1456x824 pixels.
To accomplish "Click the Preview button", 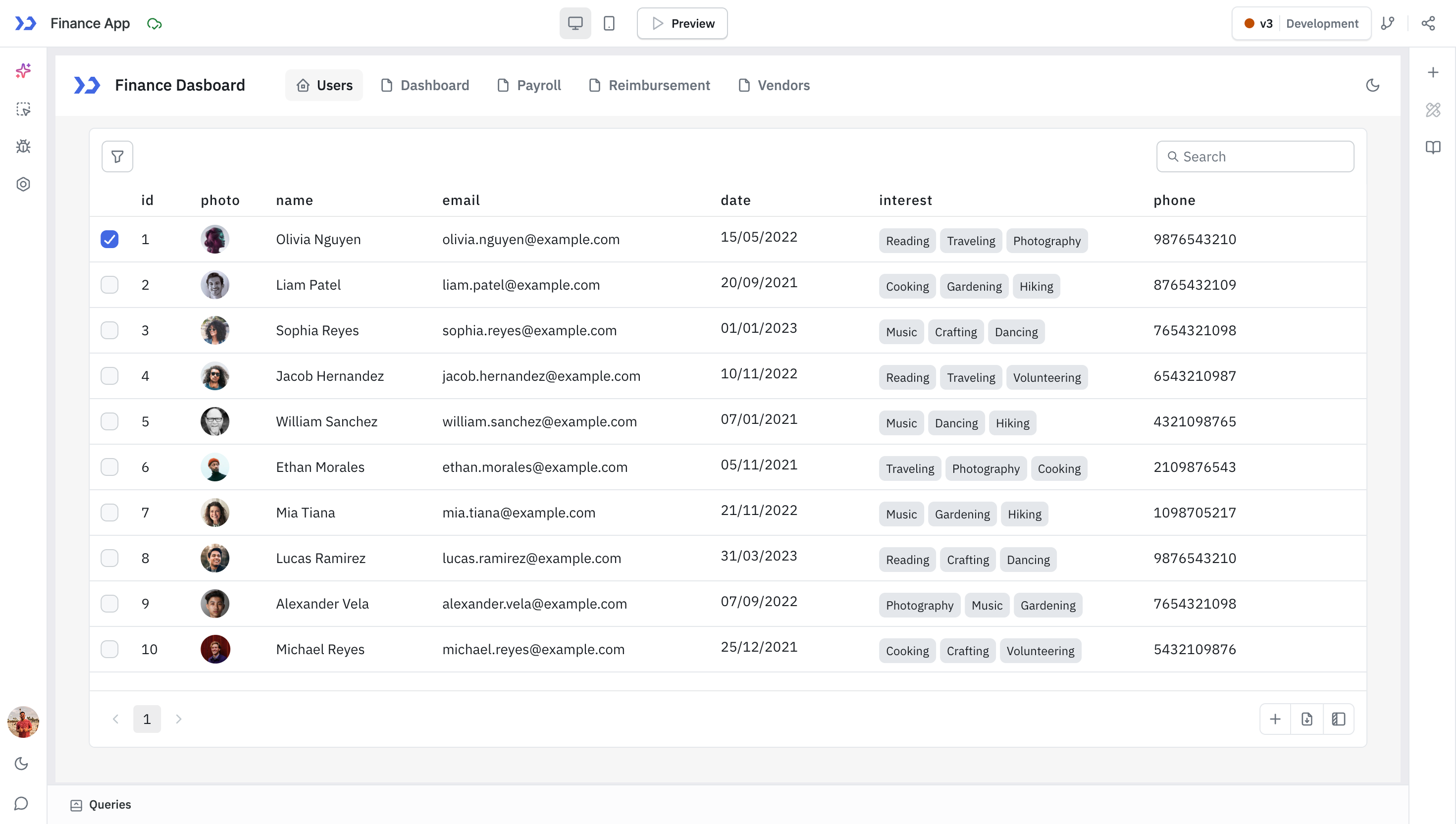I will point(682,23).
